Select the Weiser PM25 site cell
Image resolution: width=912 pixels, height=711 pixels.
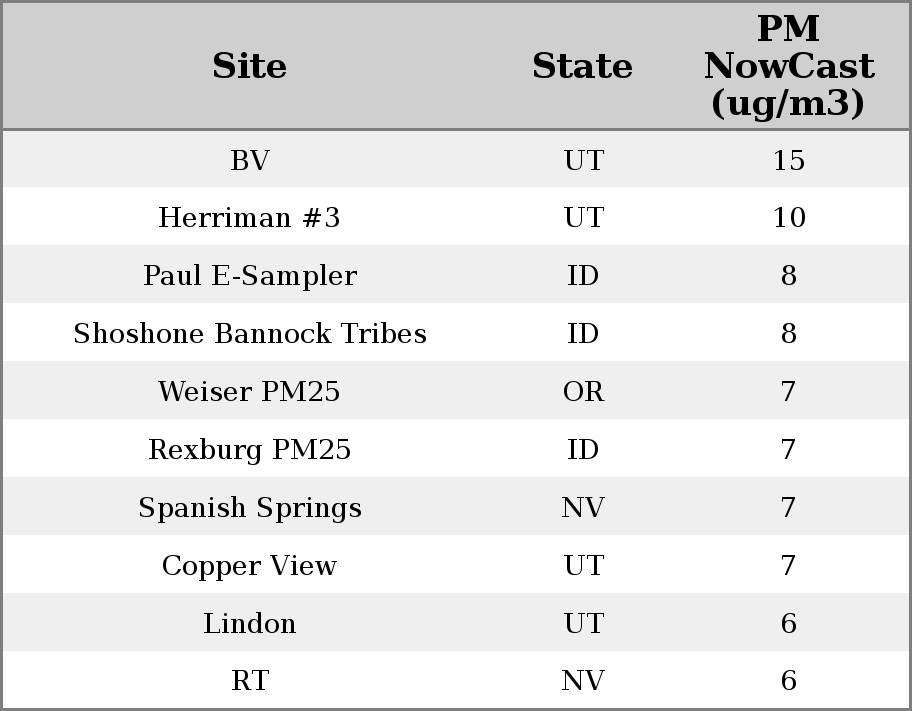point(250,392)
